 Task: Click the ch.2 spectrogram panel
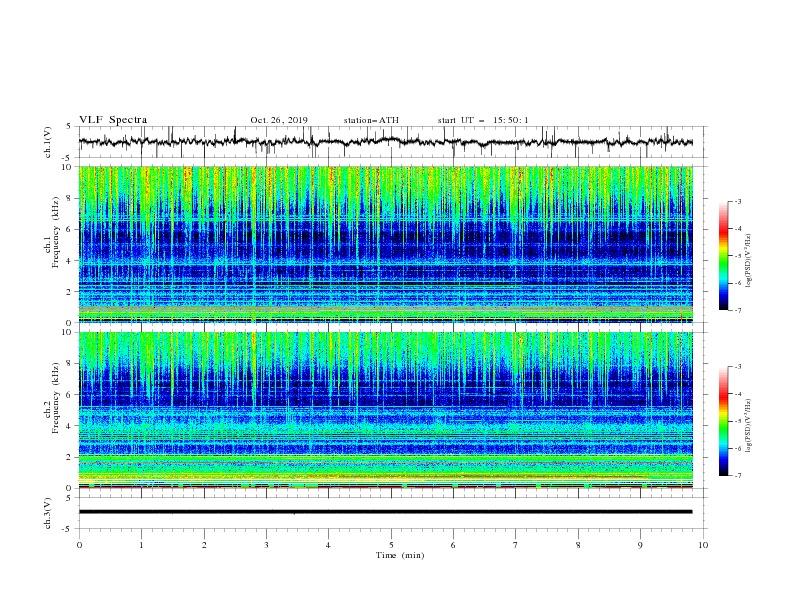[385, 410]
